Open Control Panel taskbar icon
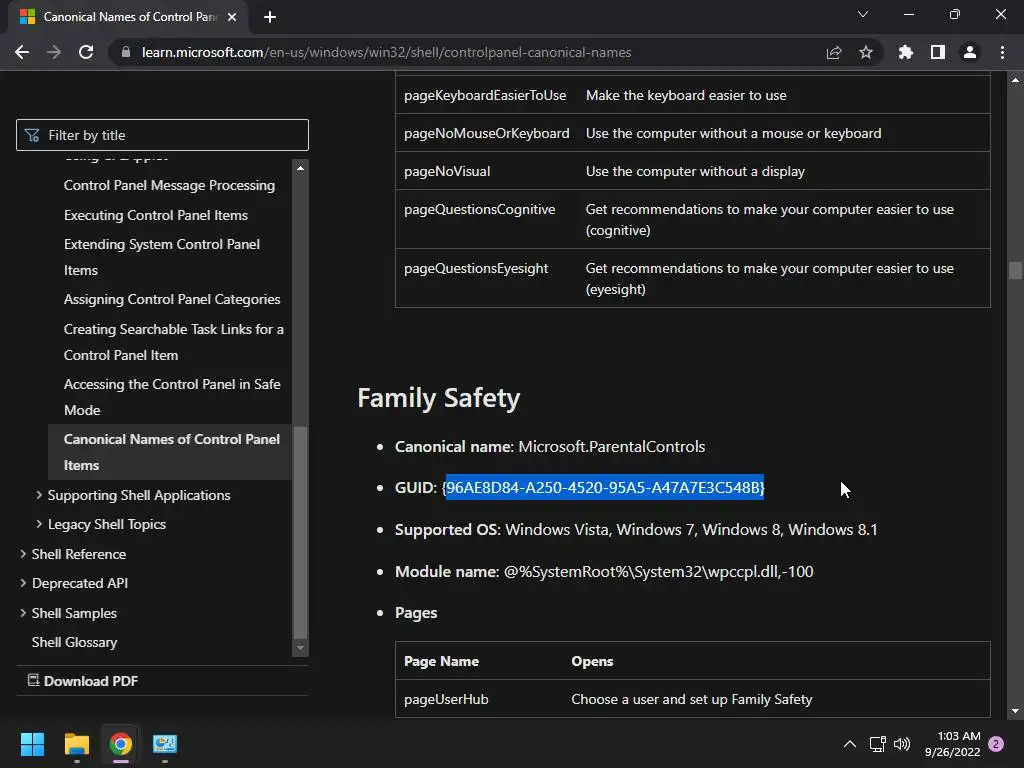 (x=165, y=744)
